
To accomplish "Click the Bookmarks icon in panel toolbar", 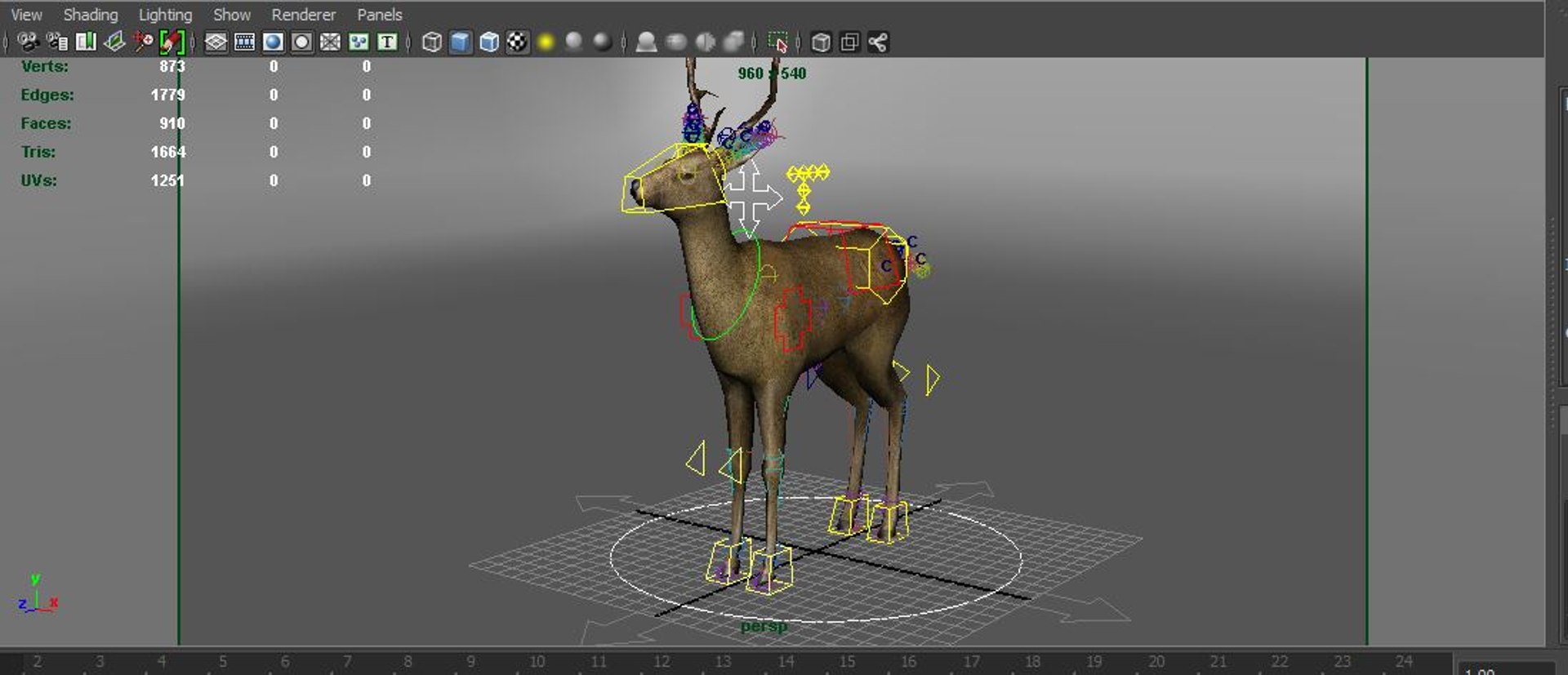I will [x=86, y=42].
